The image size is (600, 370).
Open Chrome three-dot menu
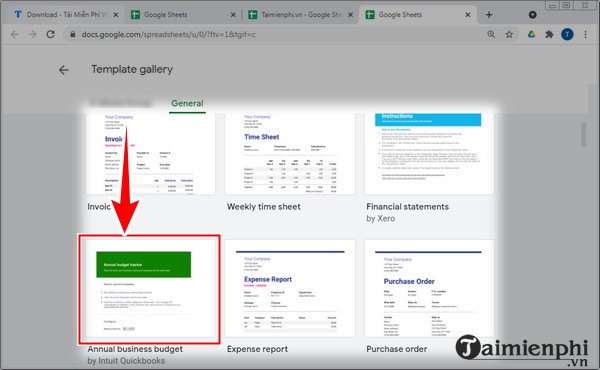pos(585,34)
